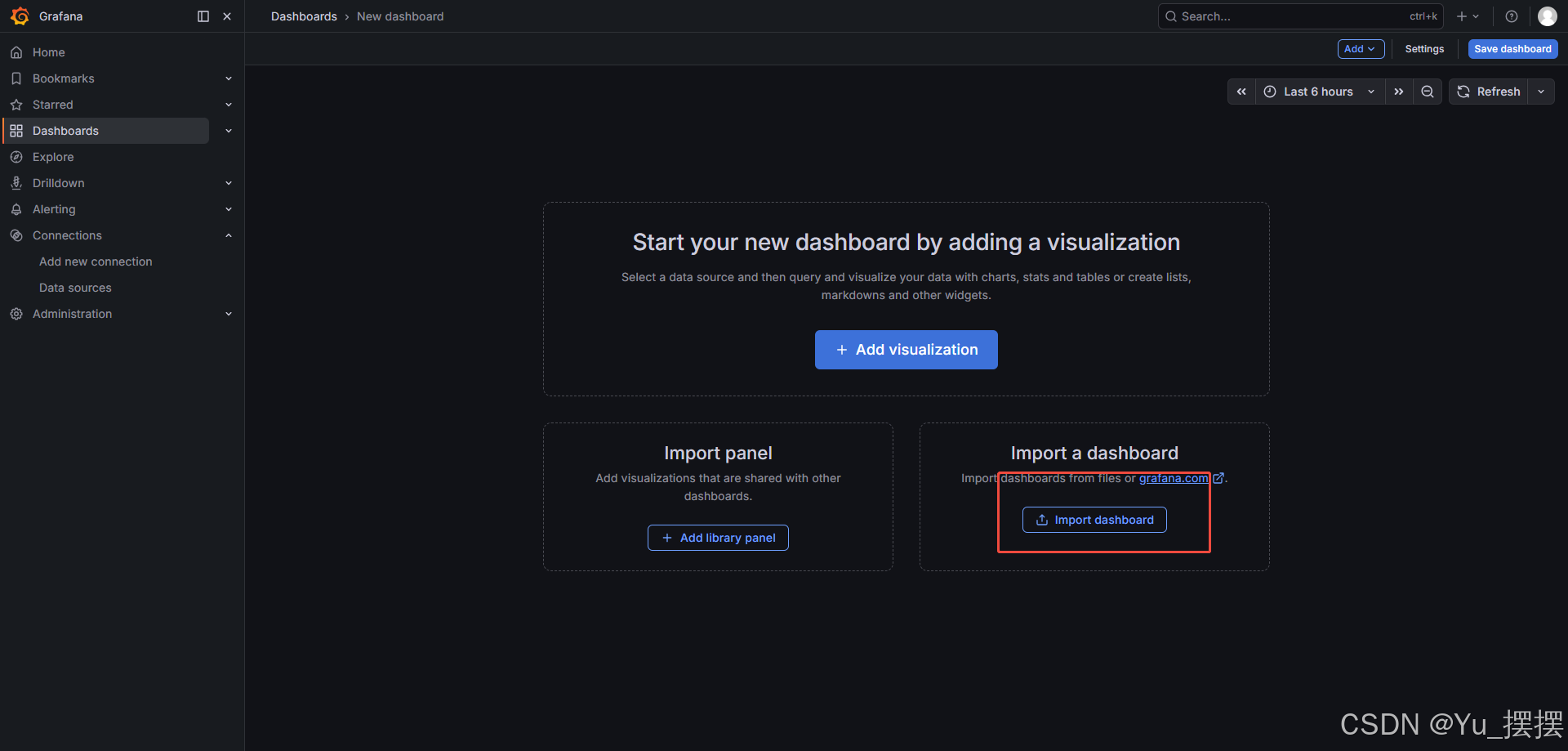Open the Last 6 hours time range dropdown
1568x751 pixels.
coord(1320,92)
